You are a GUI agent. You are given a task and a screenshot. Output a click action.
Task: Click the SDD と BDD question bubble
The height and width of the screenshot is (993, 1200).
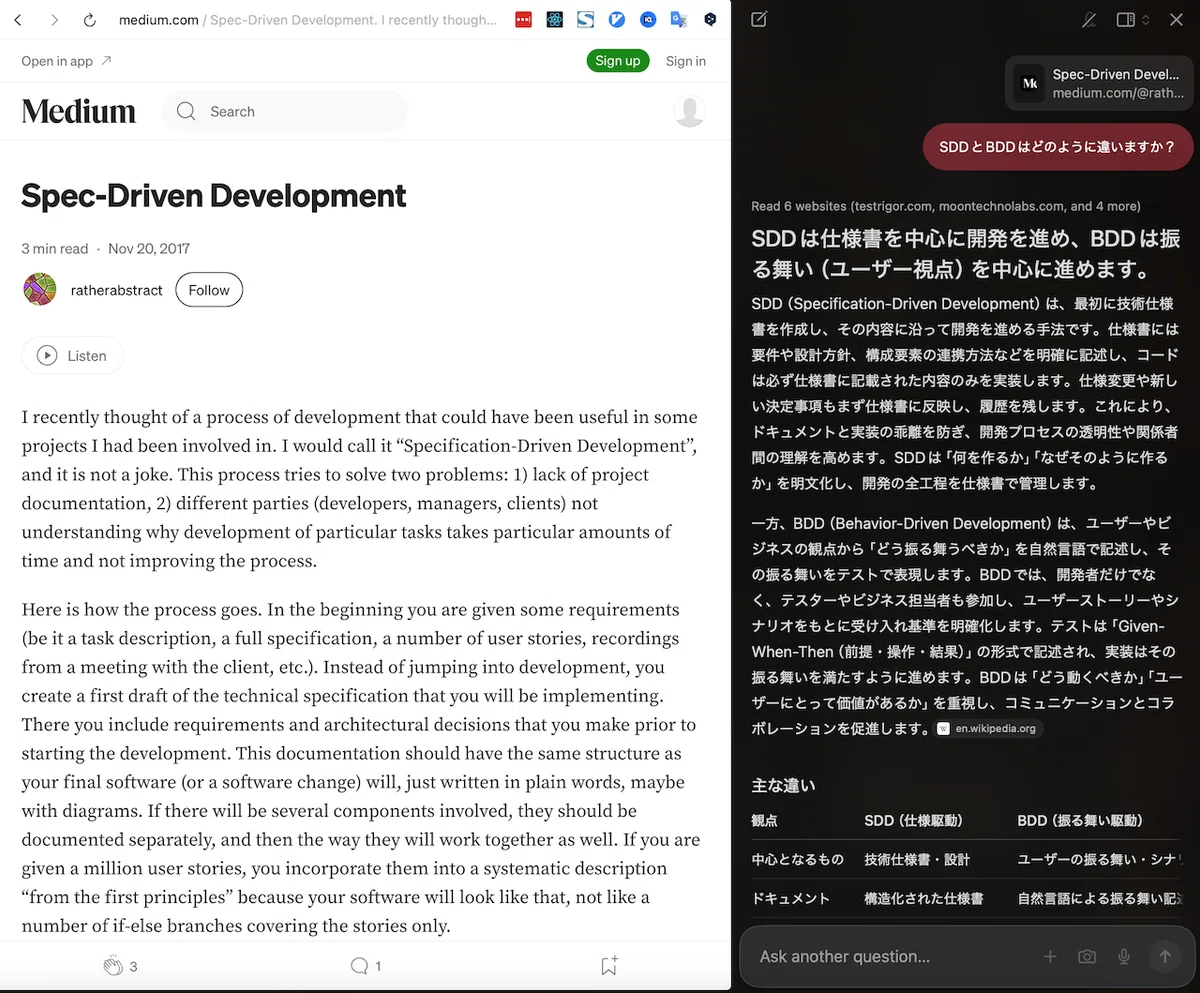[1058, 147]
